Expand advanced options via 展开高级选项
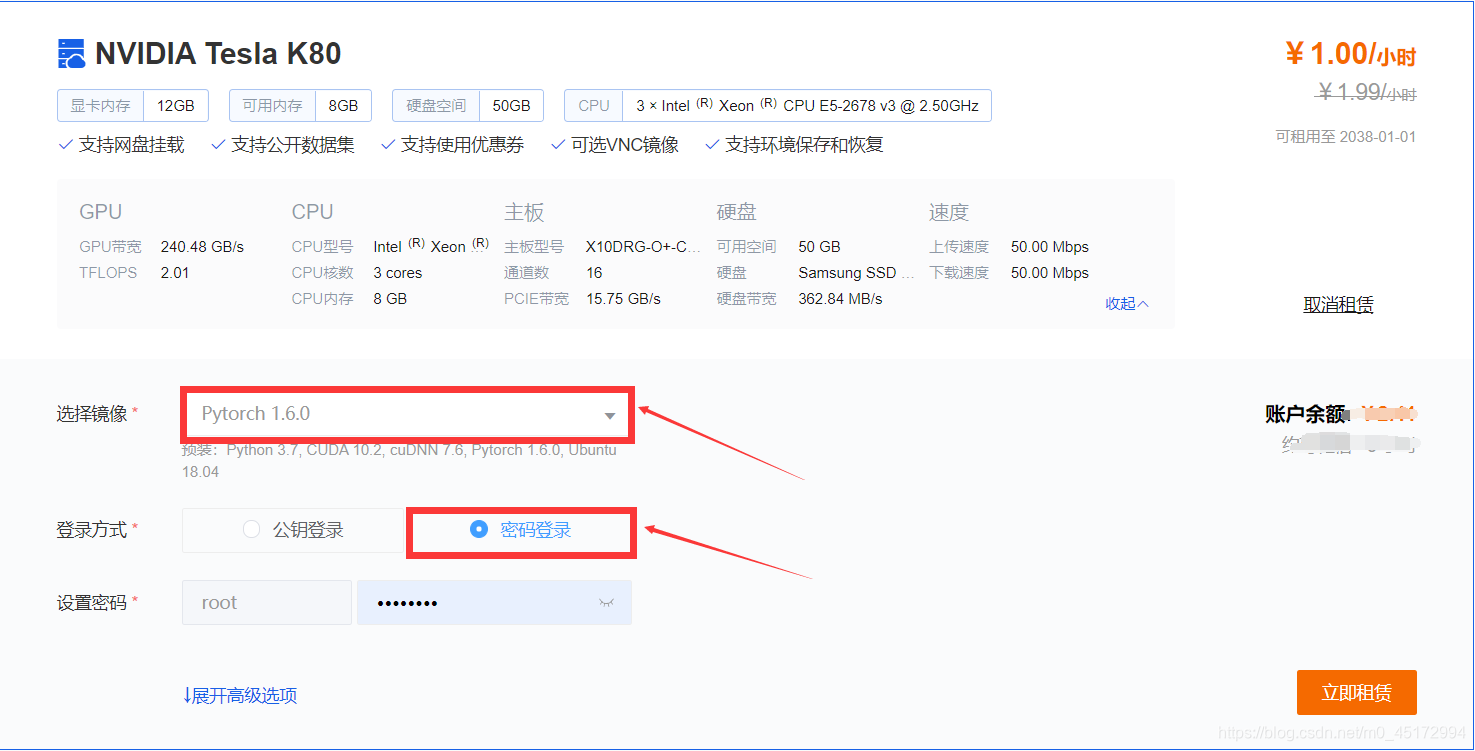The image size is (1475, 751). point(240,695)
